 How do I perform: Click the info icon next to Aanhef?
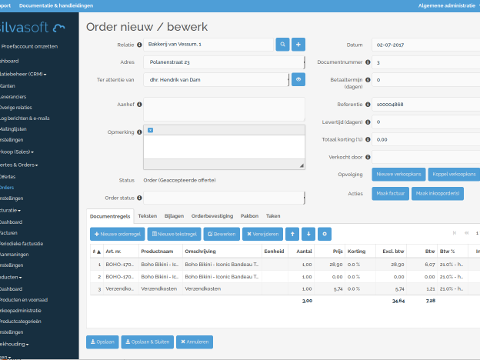click(139, 104)
